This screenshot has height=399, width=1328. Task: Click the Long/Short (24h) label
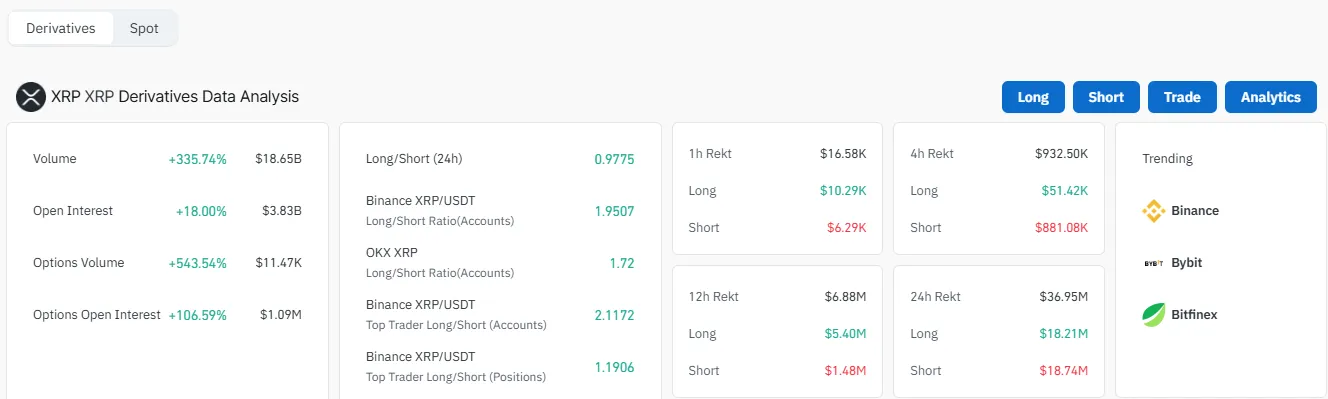pyautogui.click(x=414, y=159)
